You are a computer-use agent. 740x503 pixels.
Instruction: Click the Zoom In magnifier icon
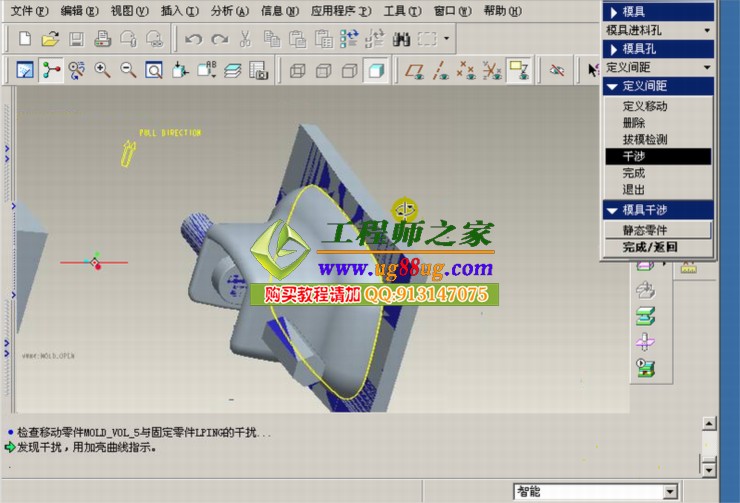point(102,70)
